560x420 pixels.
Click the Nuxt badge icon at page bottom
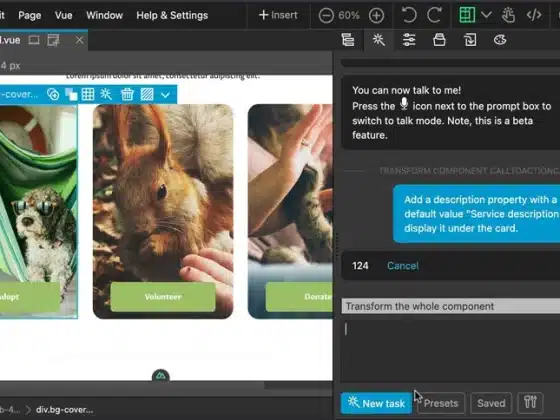pos(161,376)
